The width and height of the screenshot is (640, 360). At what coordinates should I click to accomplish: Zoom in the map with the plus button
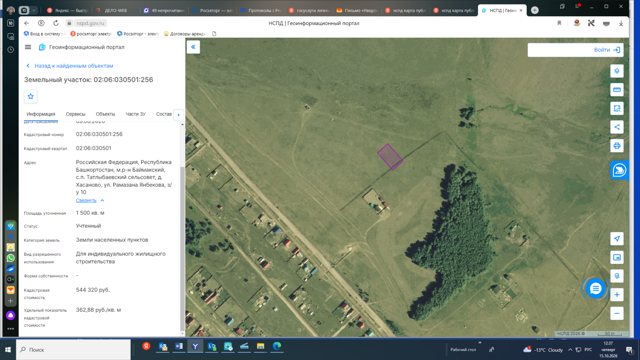[617, 295]
